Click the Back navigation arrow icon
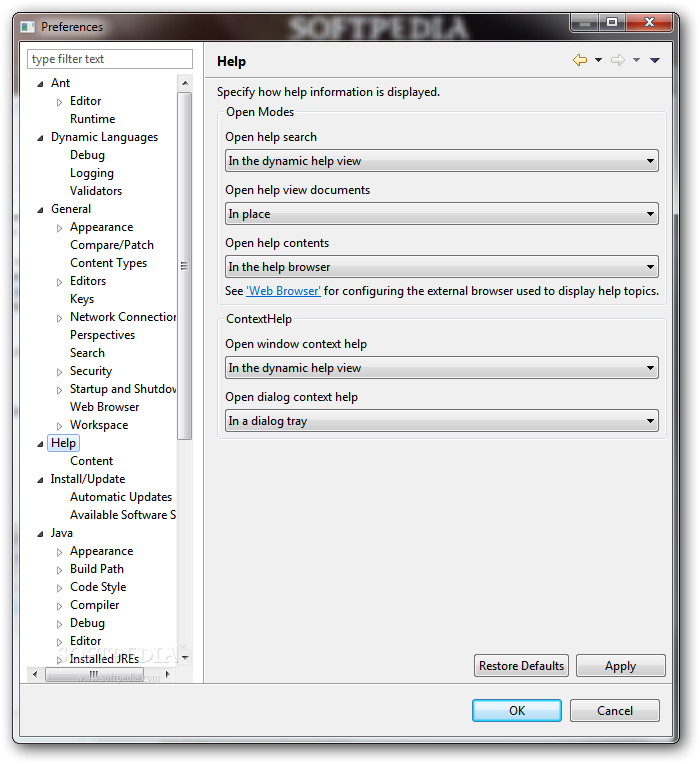The width and height of the screenshot is (700, 764). (580, 60)
